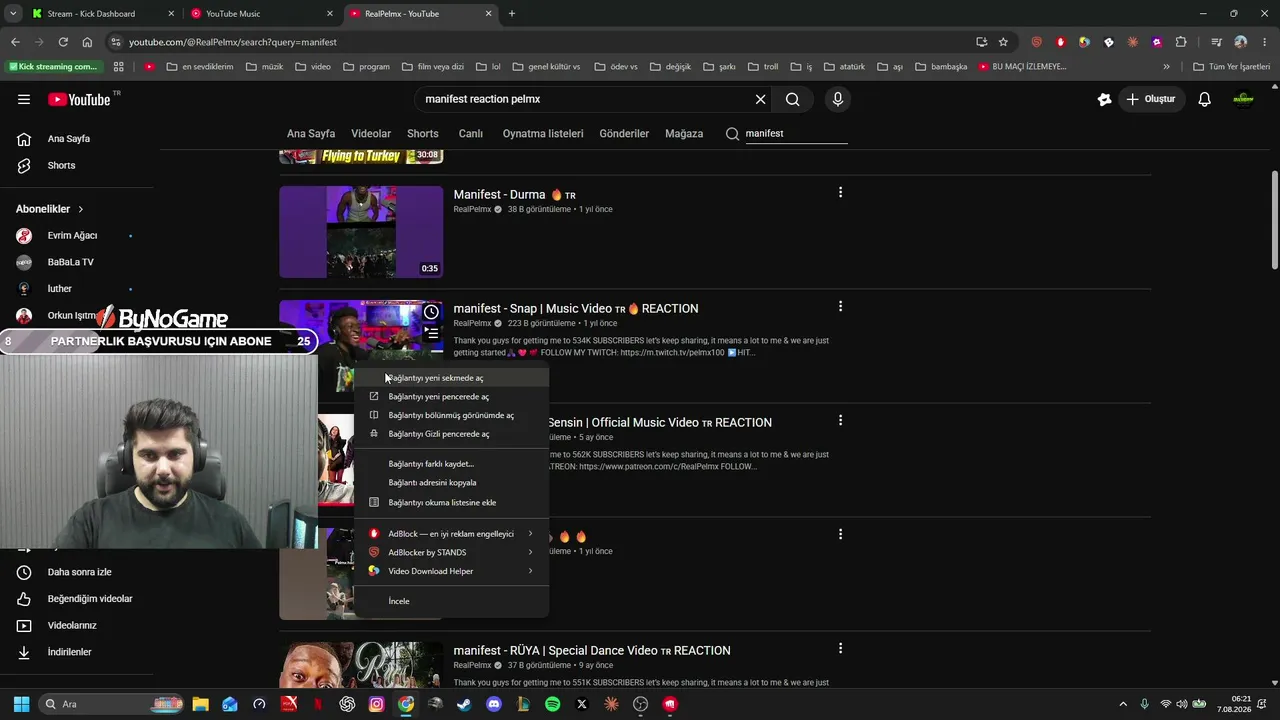The image size is (1280, 720).
Task: Open the müzik bookmarks folder
Action: coord(264,67)
